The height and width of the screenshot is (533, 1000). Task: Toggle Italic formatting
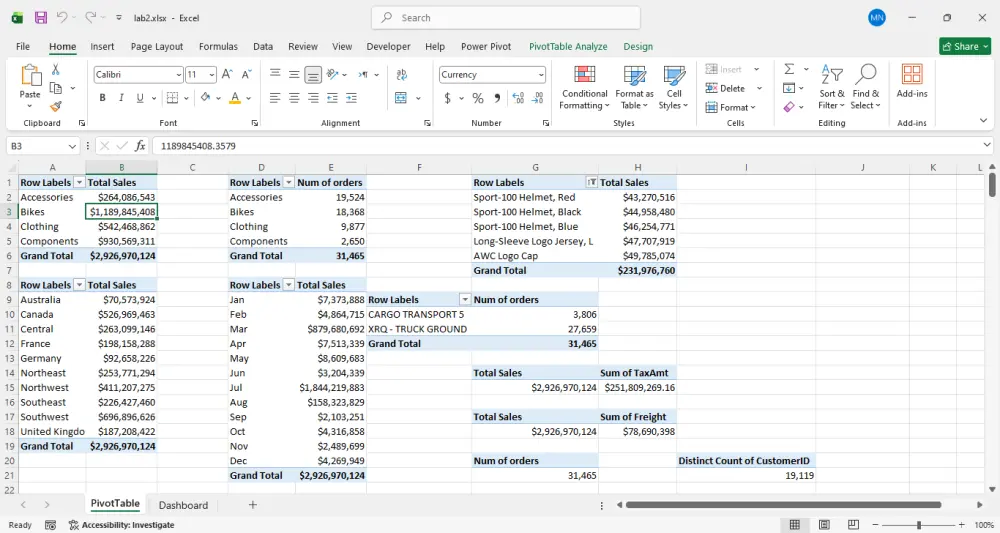click(121, 98)
